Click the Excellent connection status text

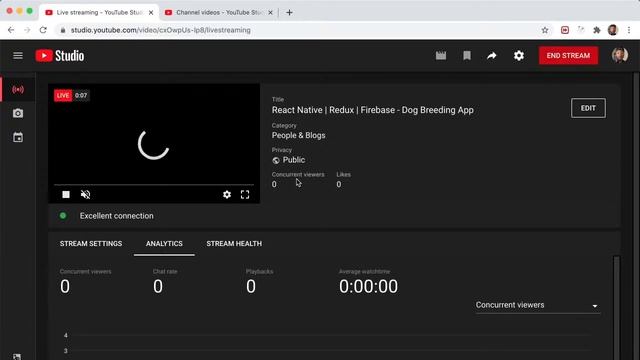click(117, 216)
